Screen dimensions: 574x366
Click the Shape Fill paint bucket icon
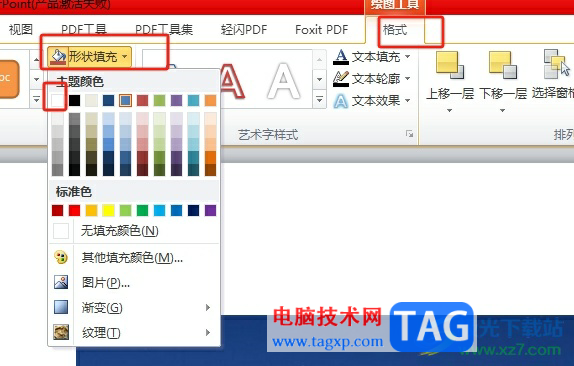[59, 57]
